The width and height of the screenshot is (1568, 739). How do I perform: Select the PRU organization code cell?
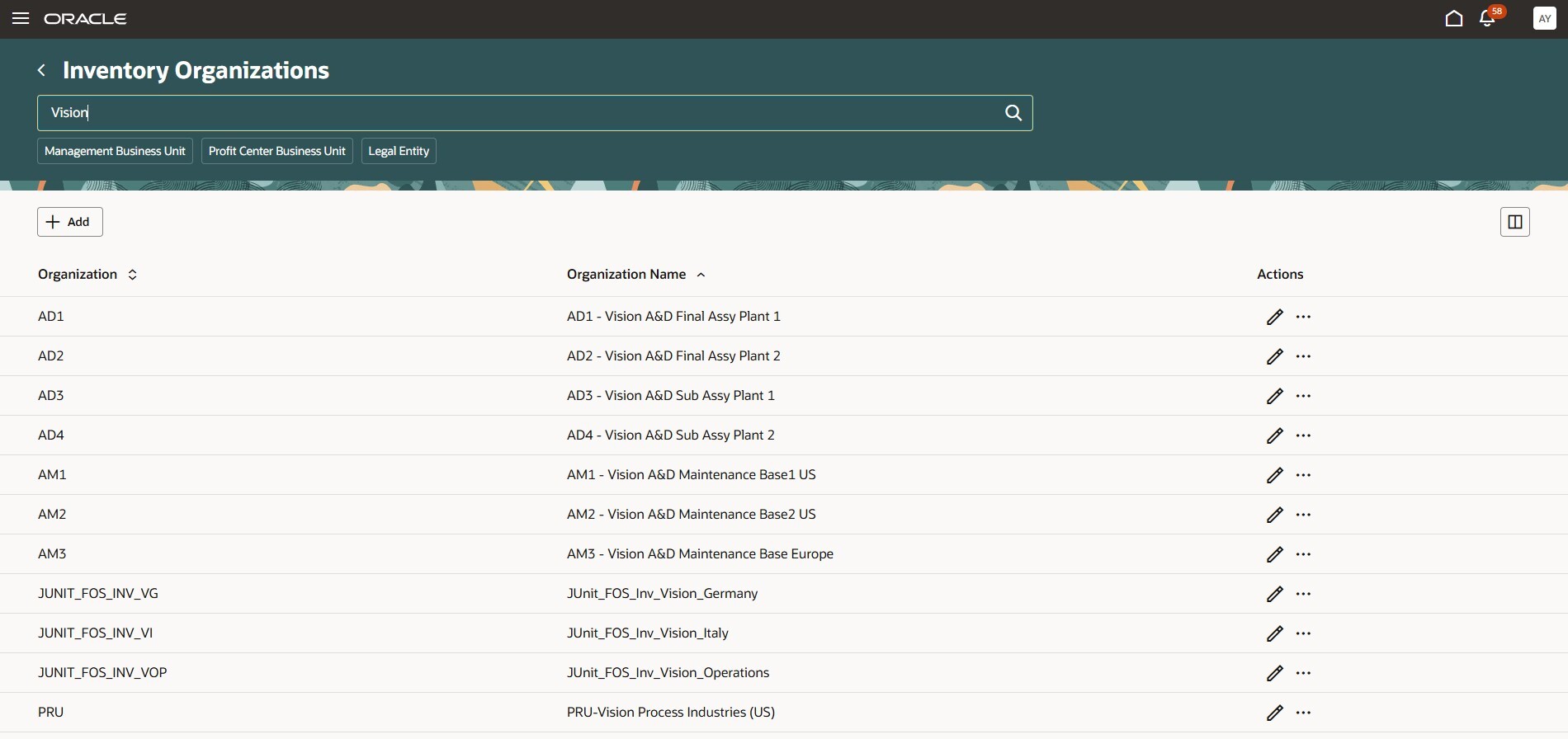(x=50, y=712)
